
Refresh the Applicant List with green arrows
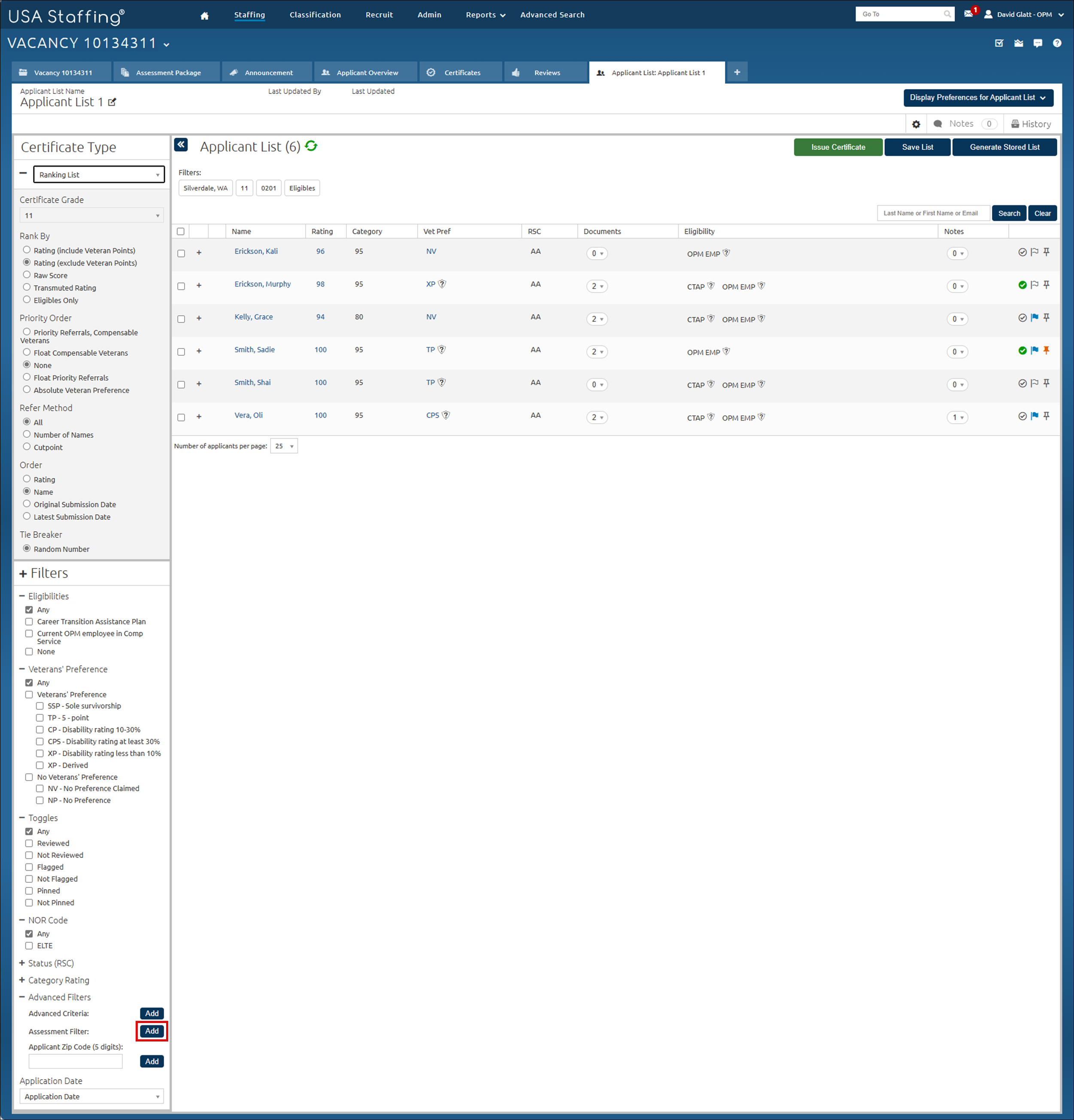[x=311, y=146]
